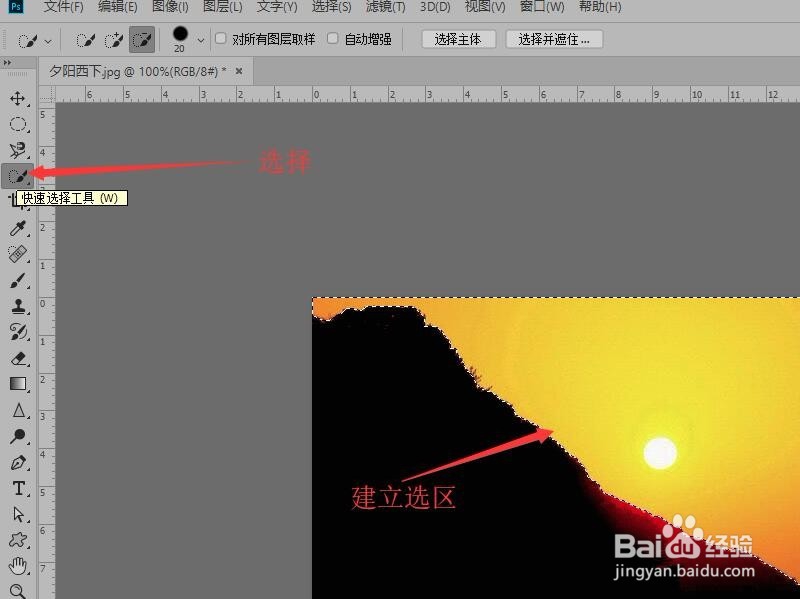Screen dimensions: 800x599
Task: Open the brush size picker dropdown arrow
Action: point(201,40)
